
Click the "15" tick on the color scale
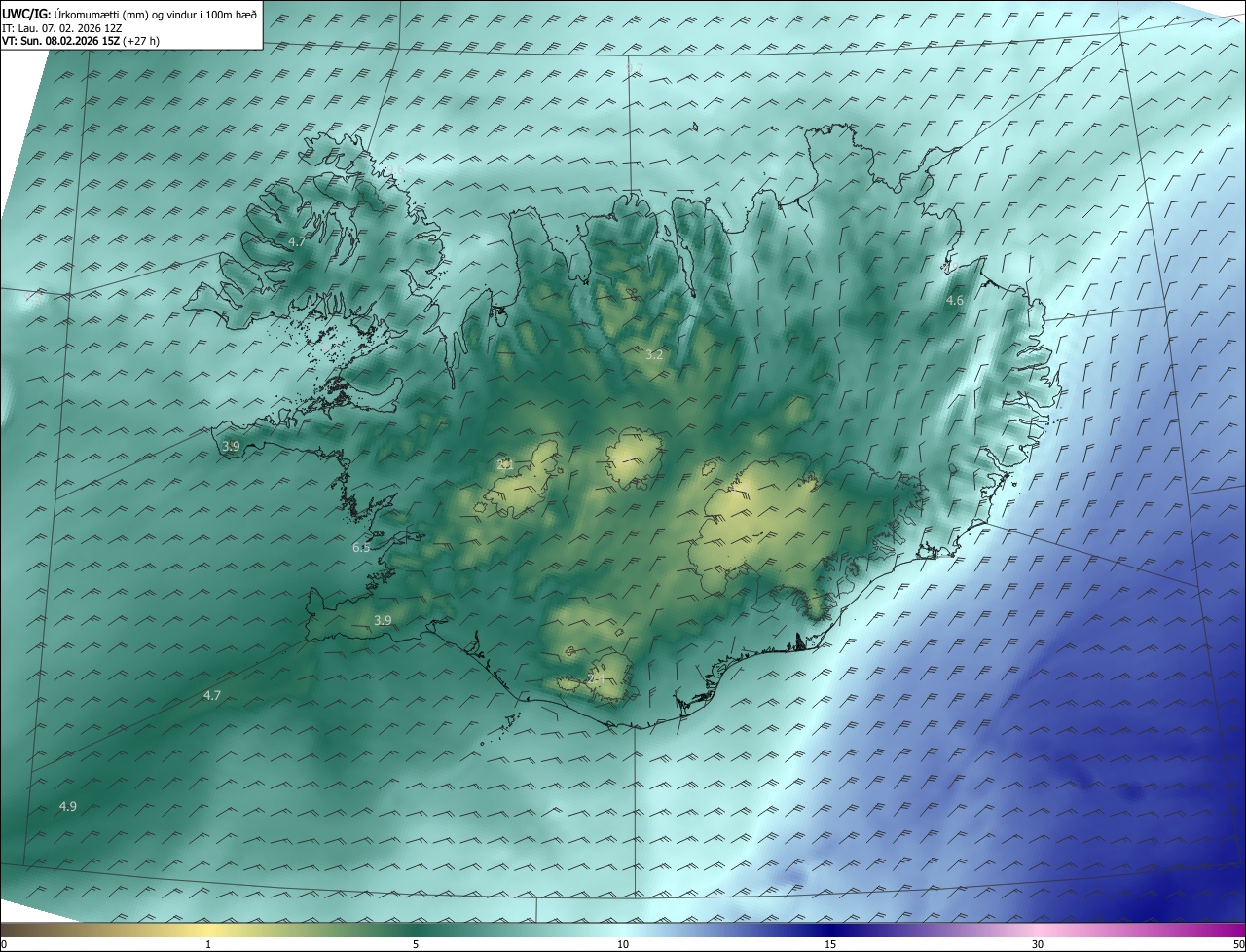pyautogui.click(x=830, y=944)
